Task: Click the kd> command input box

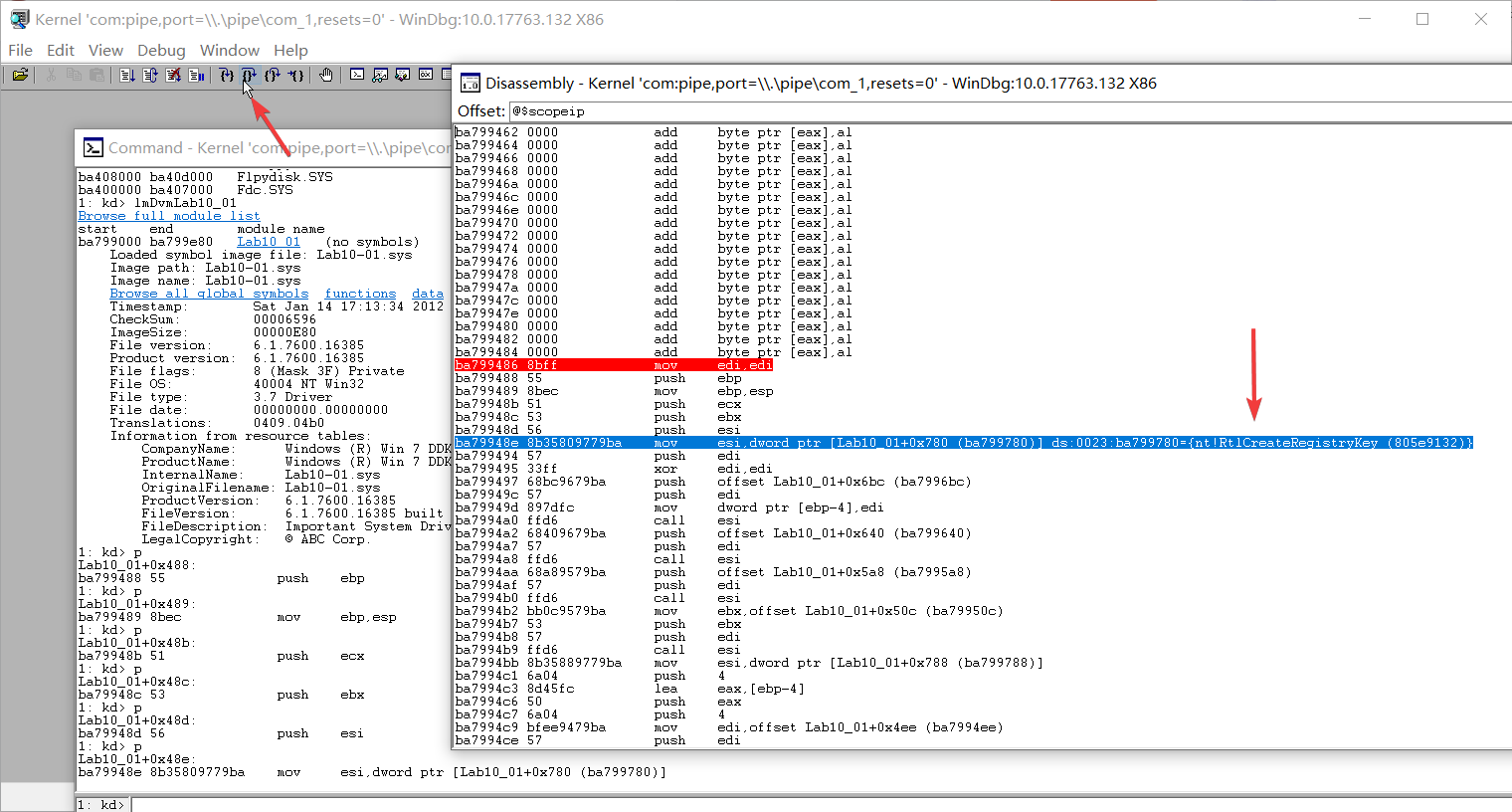Action: tap(821, 804)
